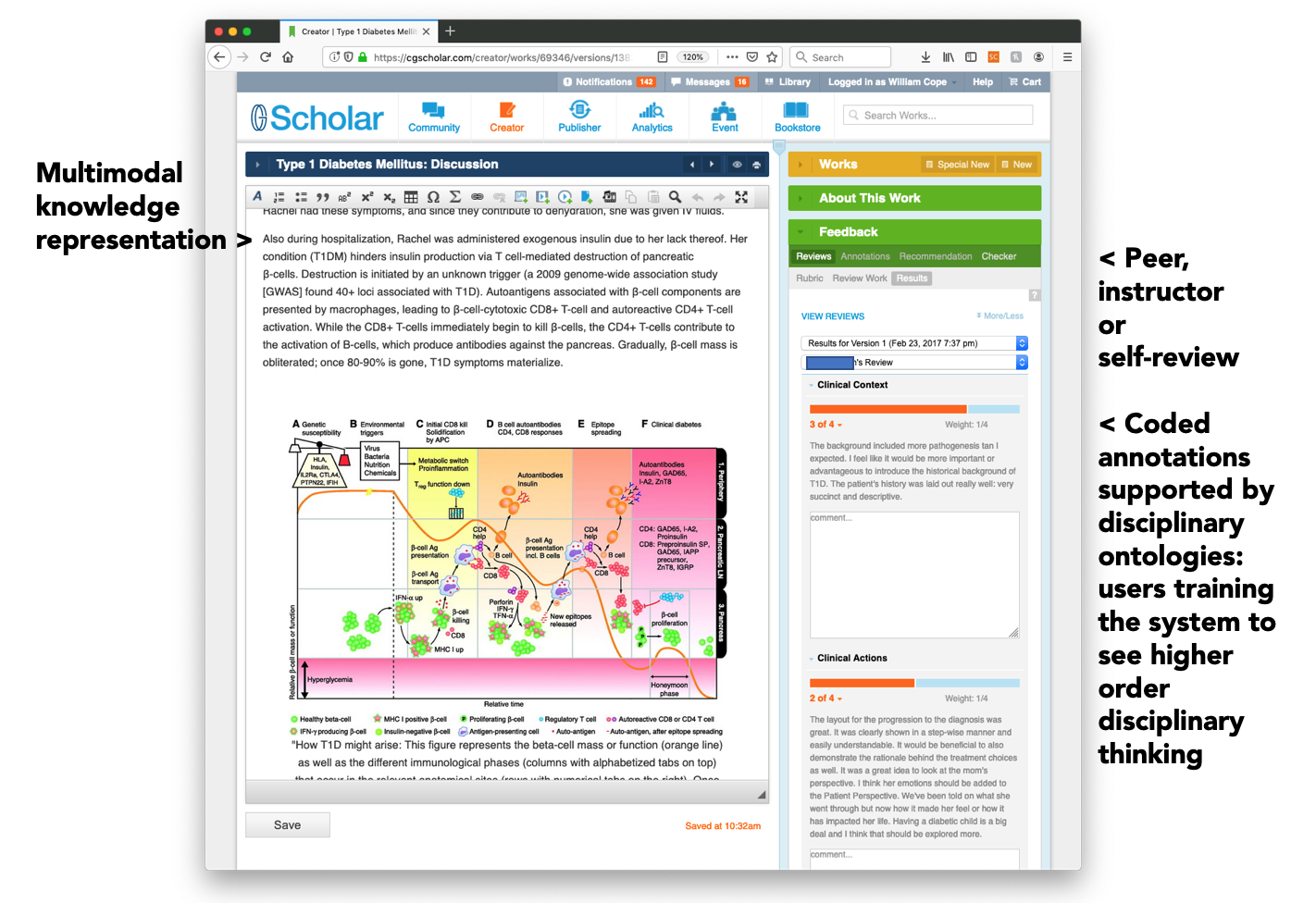The height and width of the screenshot is (903, 1316).
Task: Expand the Discussion title bar triangle
Action: (x=257, y=165)
